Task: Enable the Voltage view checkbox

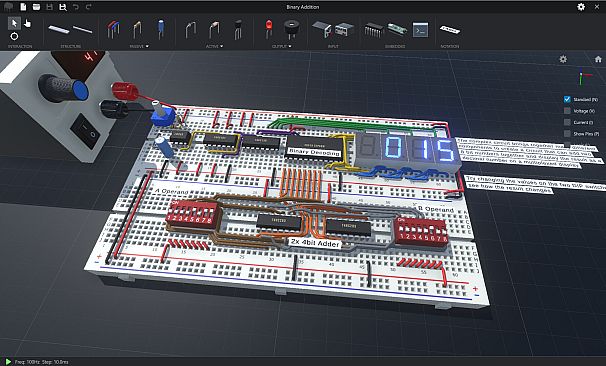Action: (567, 111)
